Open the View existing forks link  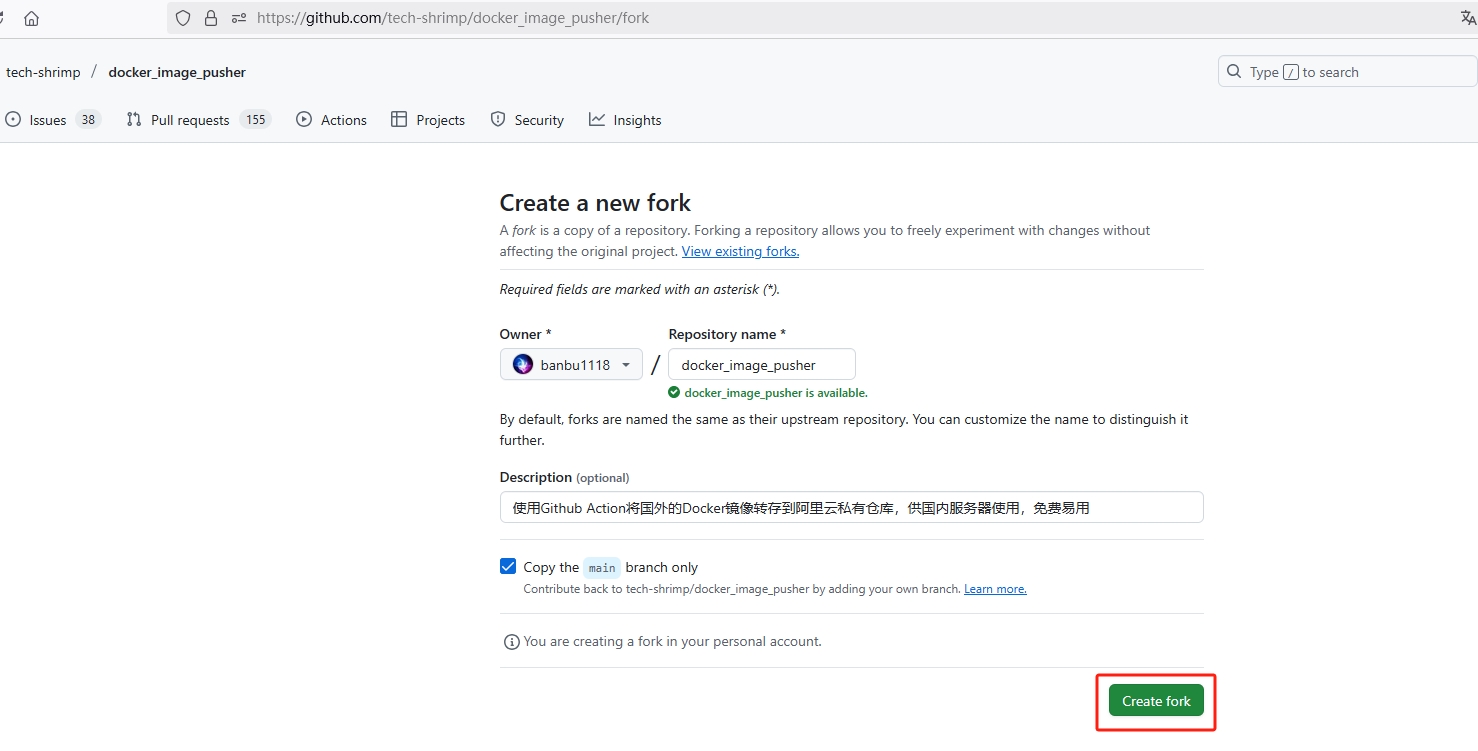(740, 252)
